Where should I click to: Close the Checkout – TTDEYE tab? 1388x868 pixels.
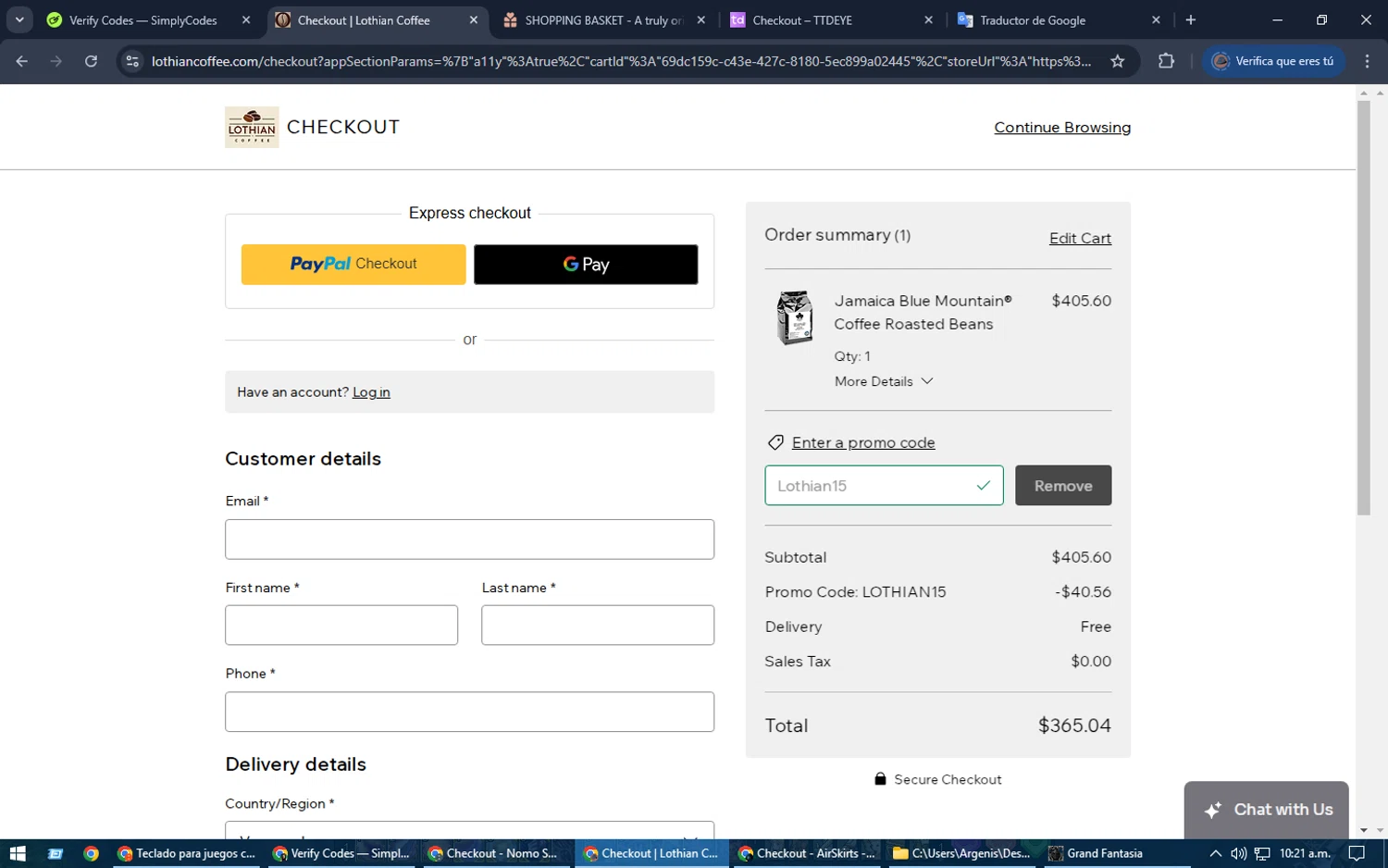click(928, 19)
